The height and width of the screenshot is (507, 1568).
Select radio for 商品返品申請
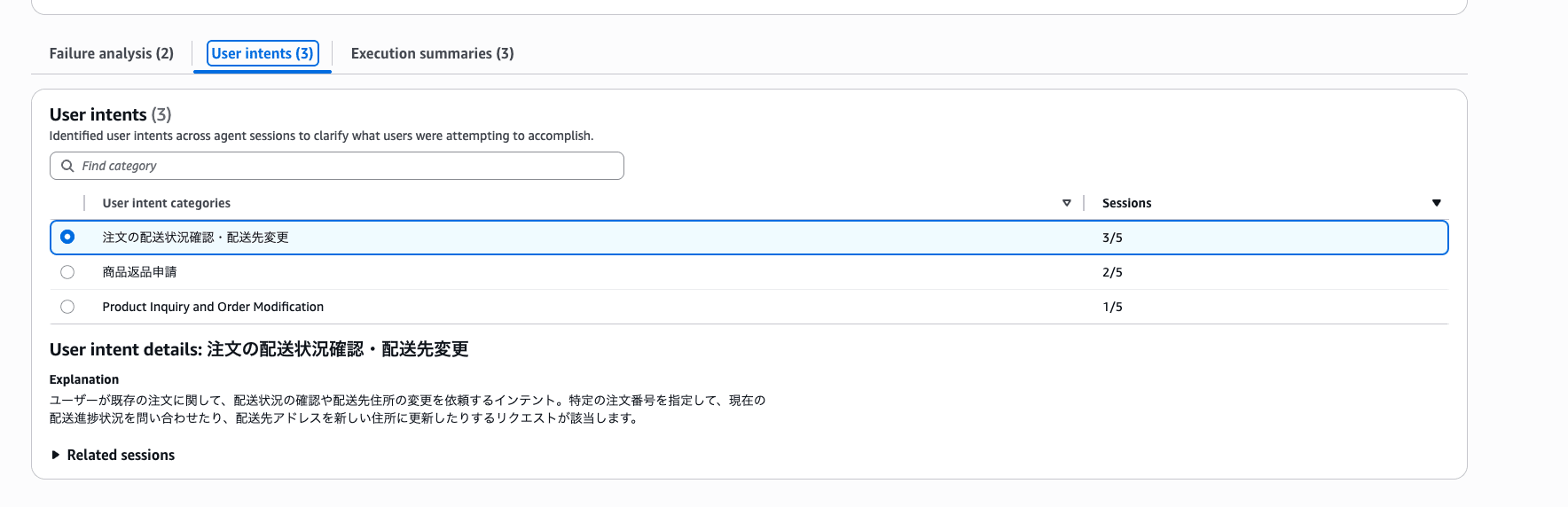pyautogui.click(x=67, y=272)
